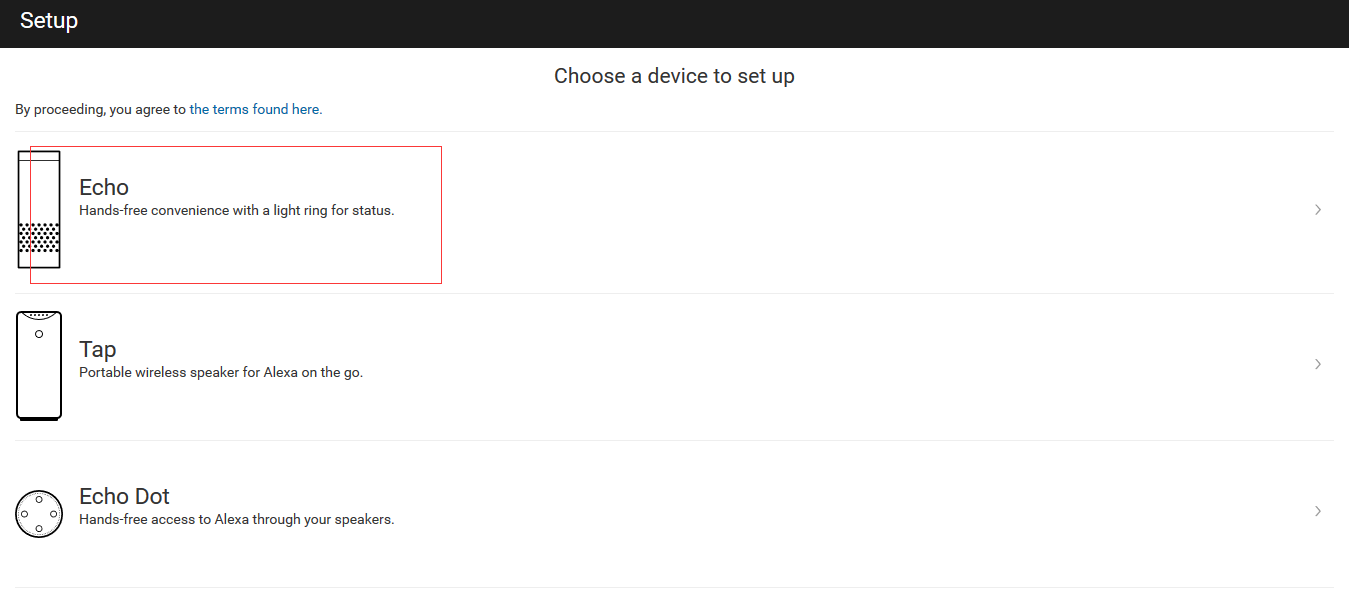Viewport: 1349px width, 591px height.
Task: Click the dotted speaker grille on Echo illustration
Action: point(39,238)
